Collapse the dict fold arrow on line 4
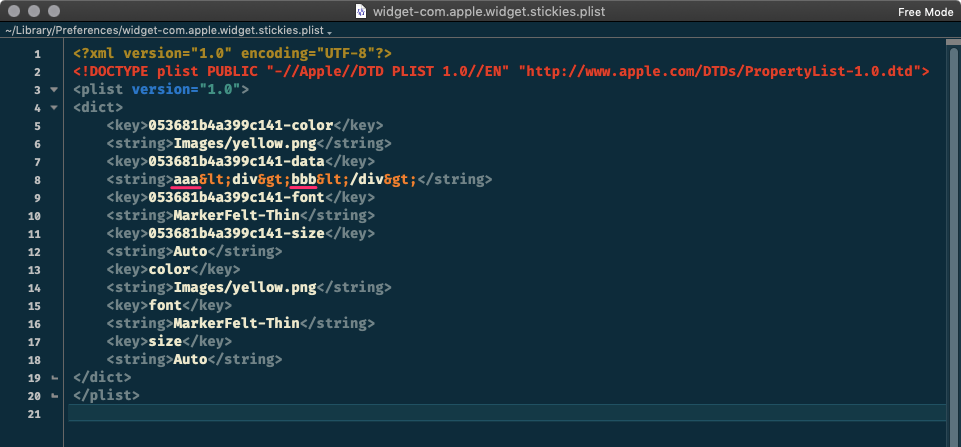 54,108
